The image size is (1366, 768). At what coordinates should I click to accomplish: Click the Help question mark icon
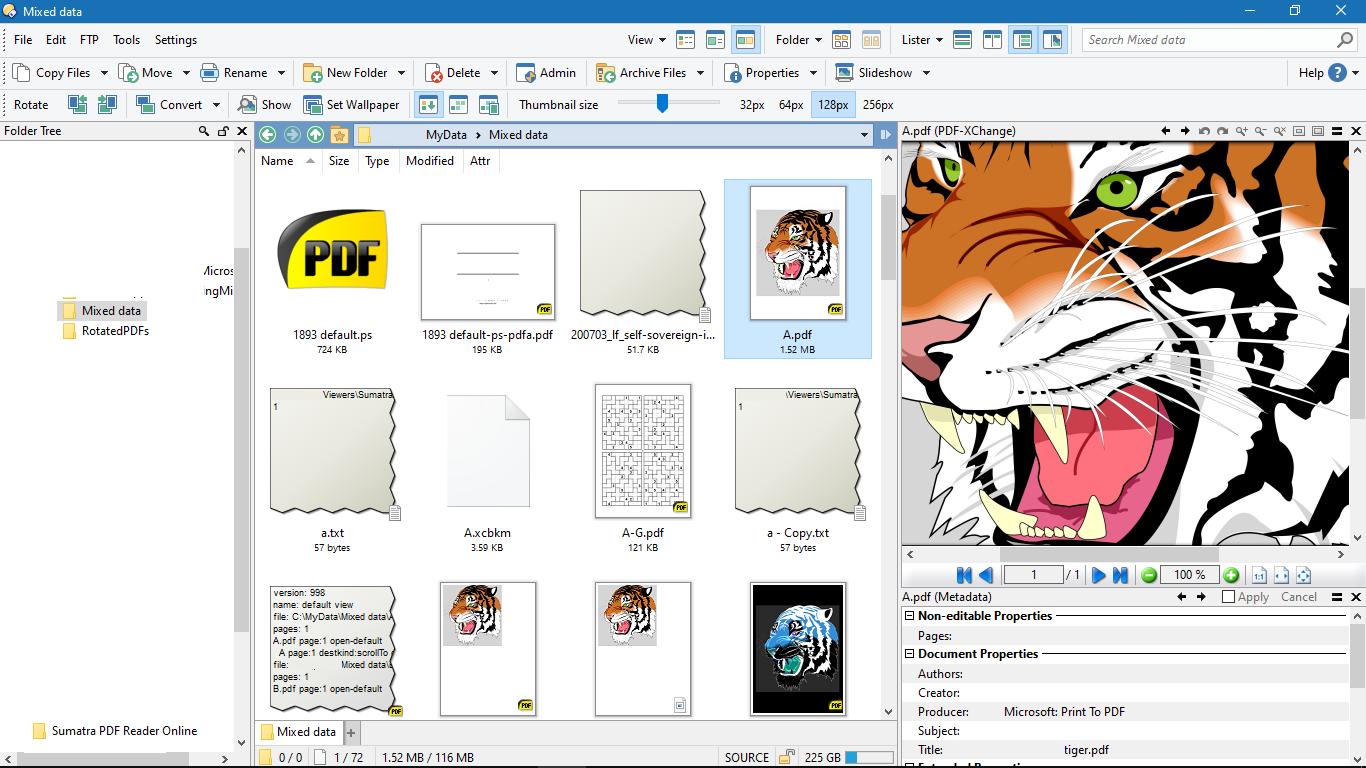click(1337, 72)
